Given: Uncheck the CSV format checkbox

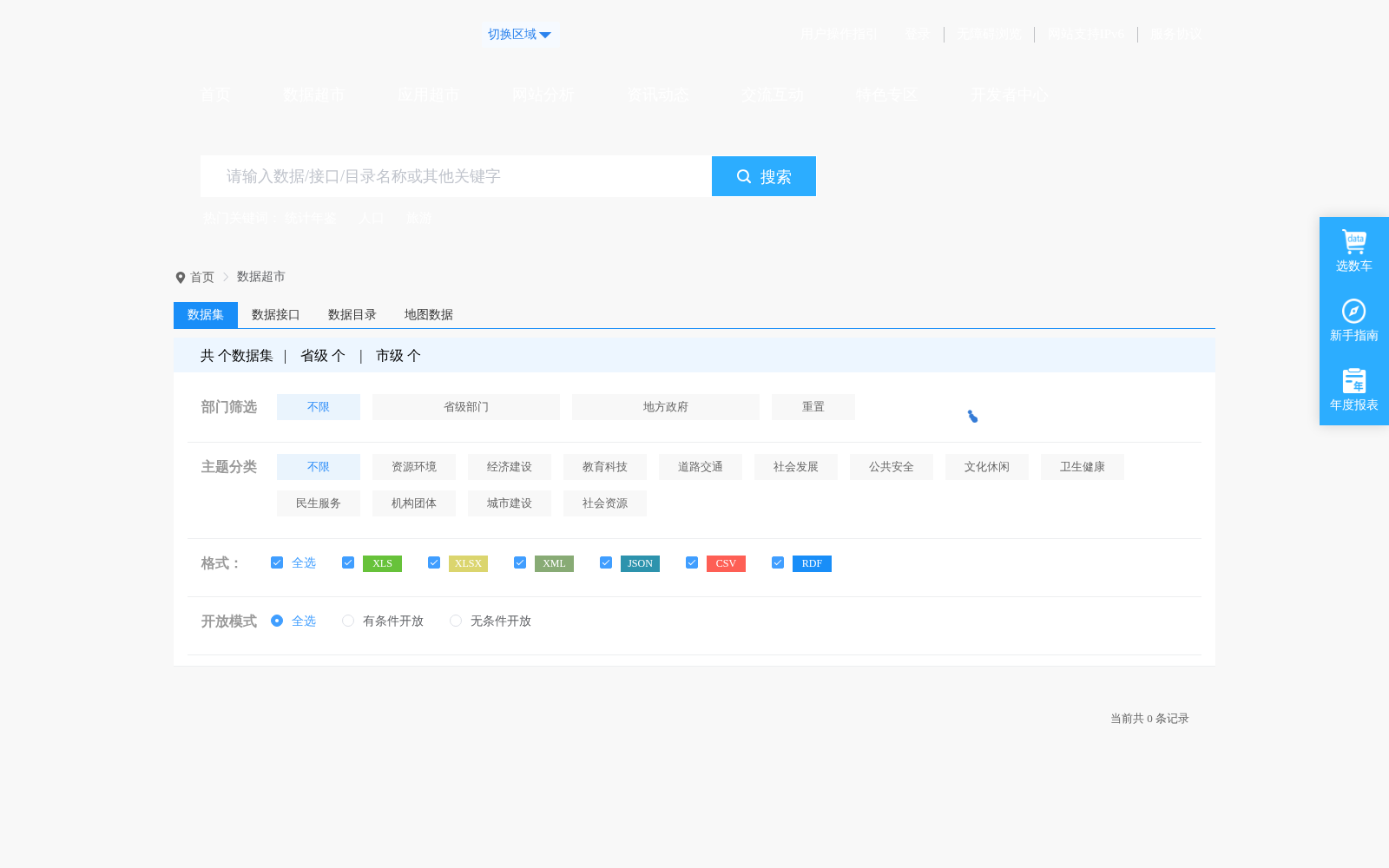Looking at the screenshot, I should (692, 562).
